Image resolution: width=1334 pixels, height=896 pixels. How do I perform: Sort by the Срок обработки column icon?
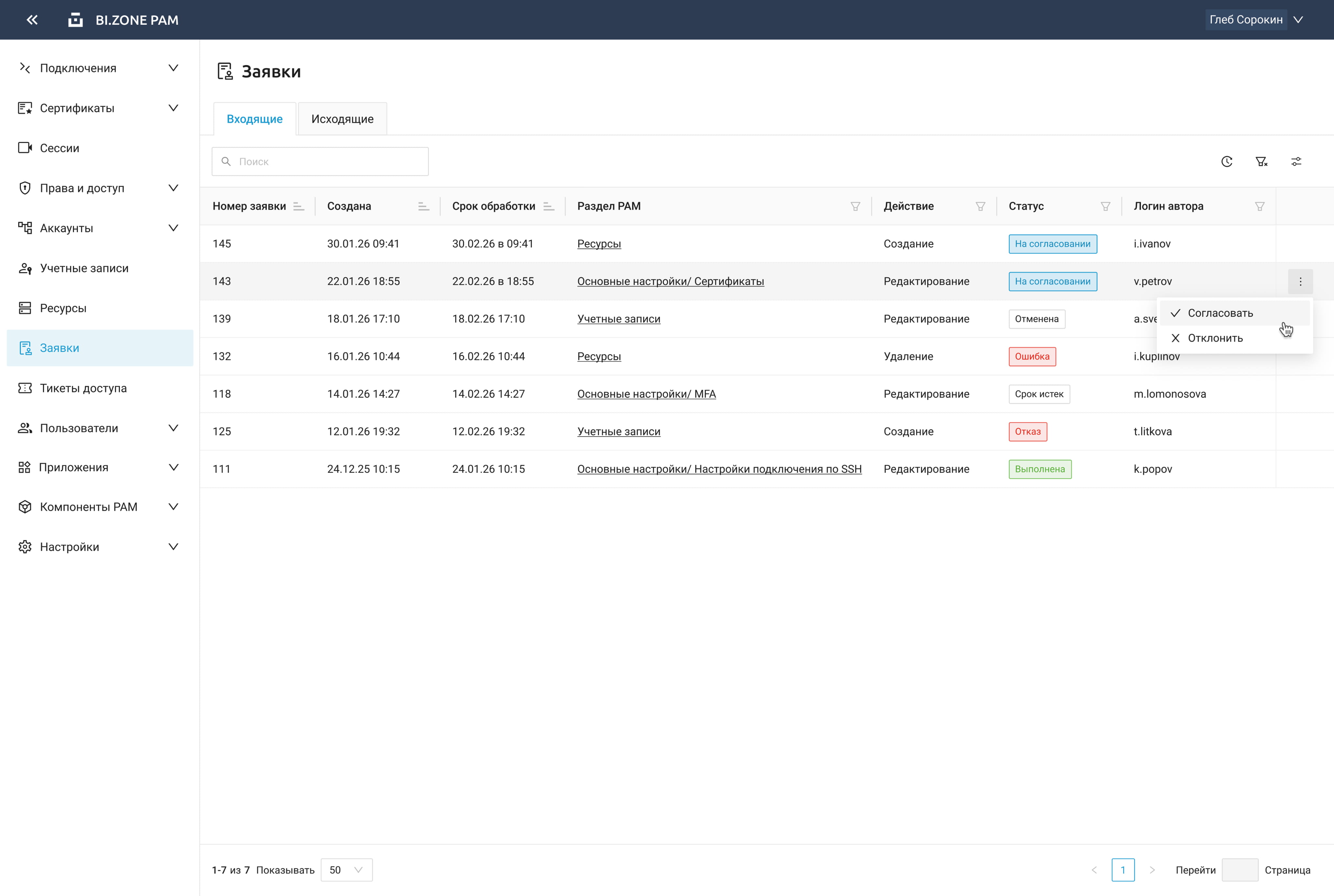point(549,206)
